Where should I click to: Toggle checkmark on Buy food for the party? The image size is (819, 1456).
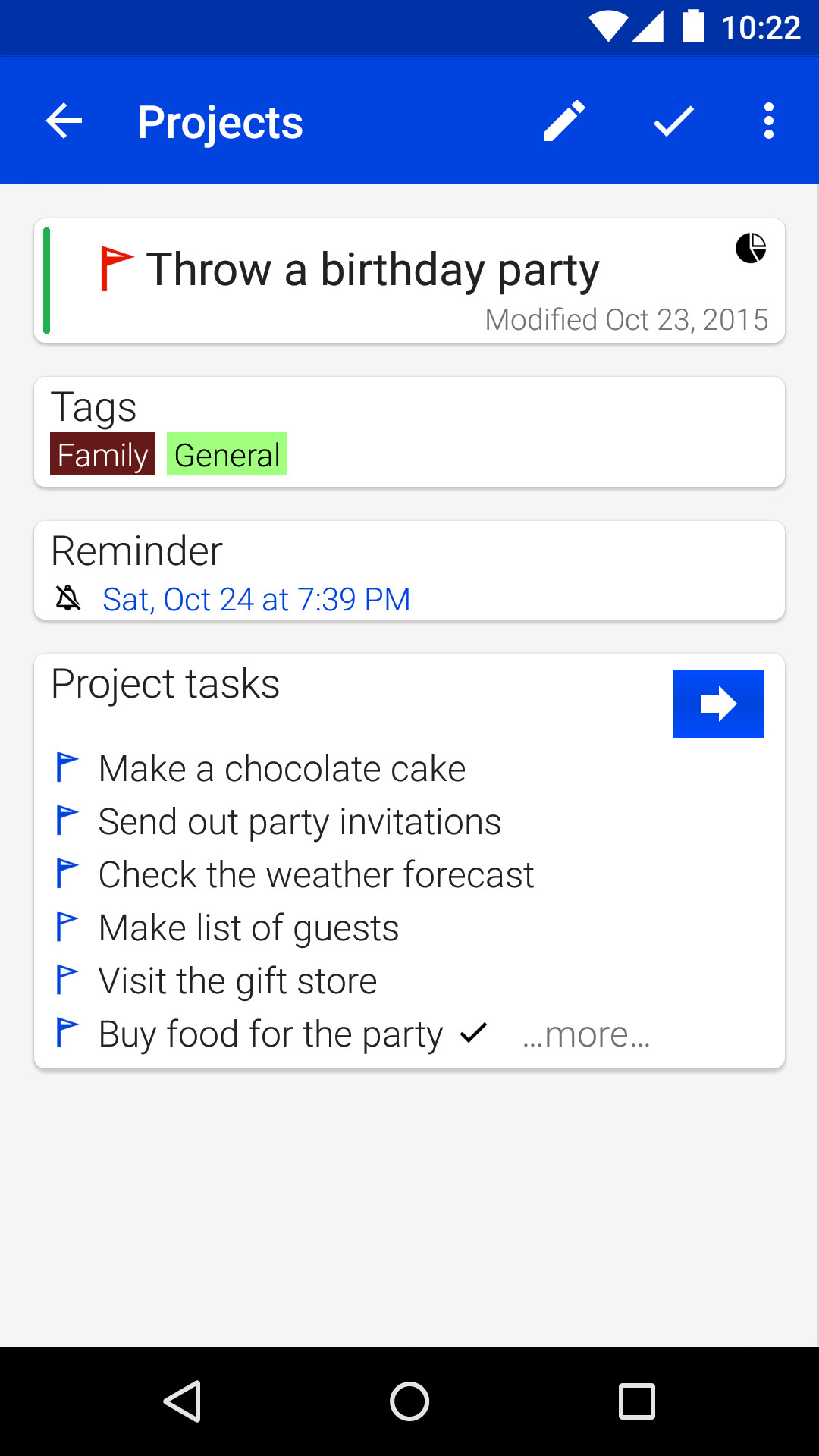(x=474, y=1033)
